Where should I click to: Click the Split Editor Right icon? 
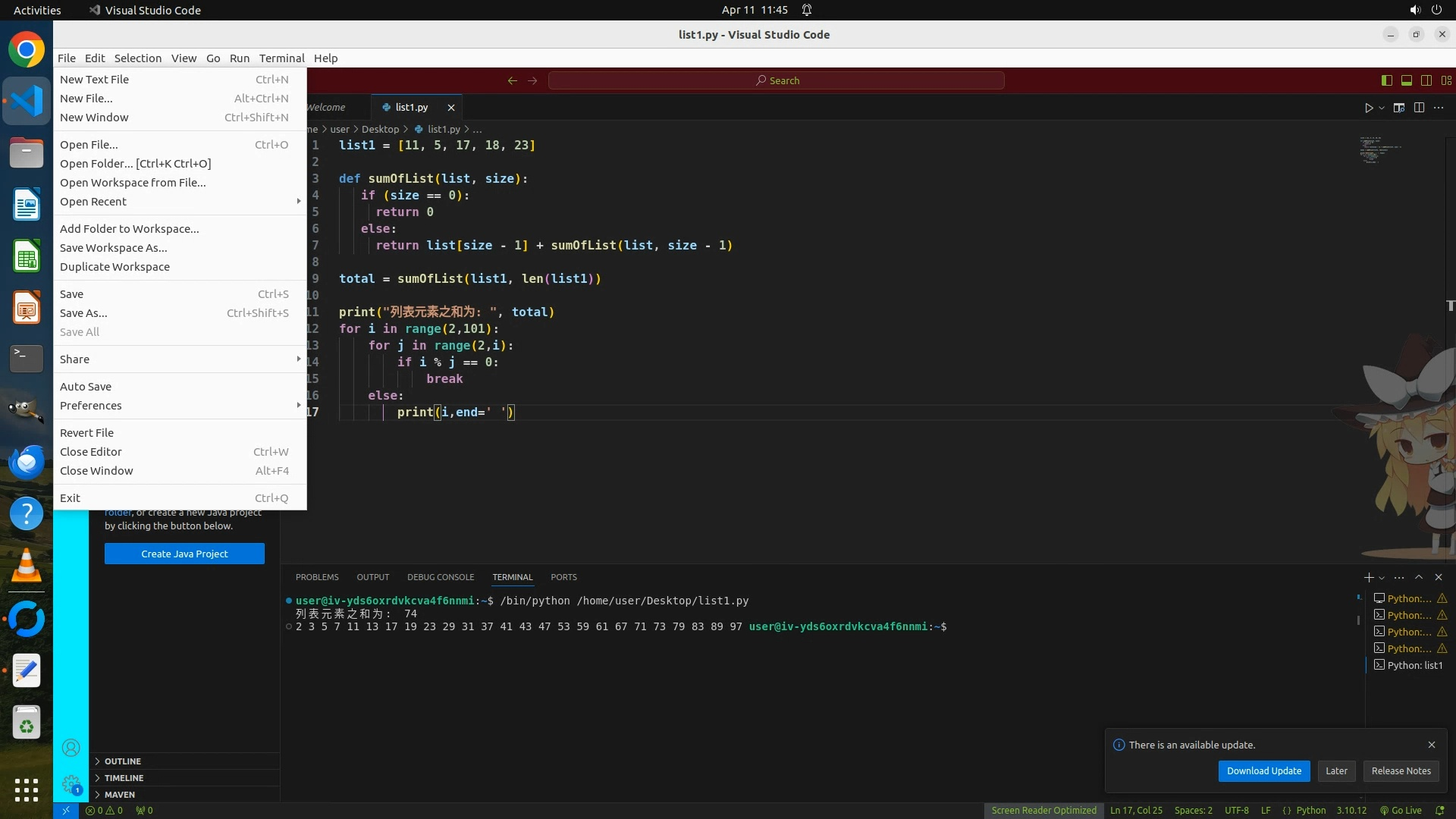click(1419, 108)
